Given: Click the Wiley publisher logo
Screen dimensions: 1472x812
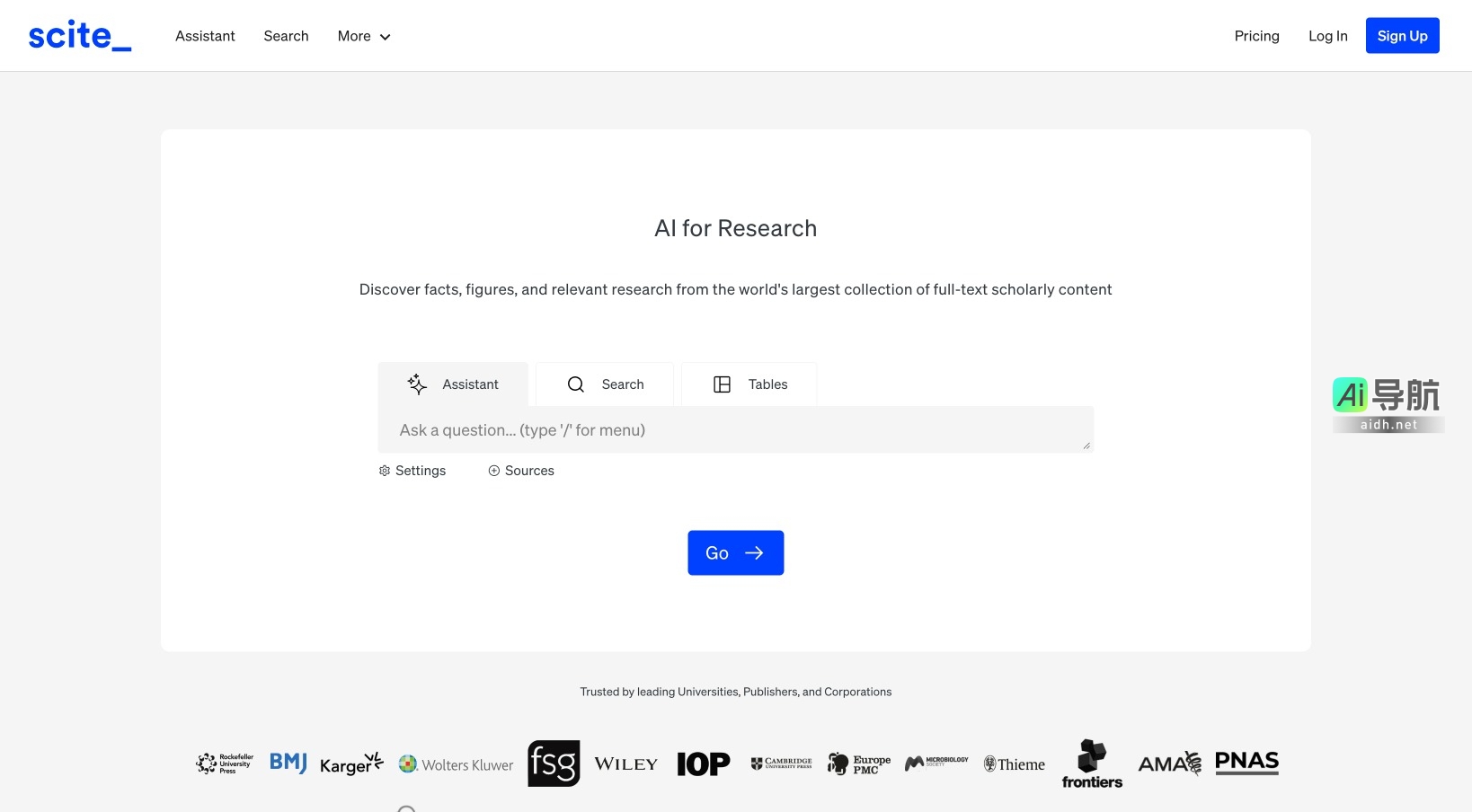Looking at the screenshot, I should tap(625, 764).
